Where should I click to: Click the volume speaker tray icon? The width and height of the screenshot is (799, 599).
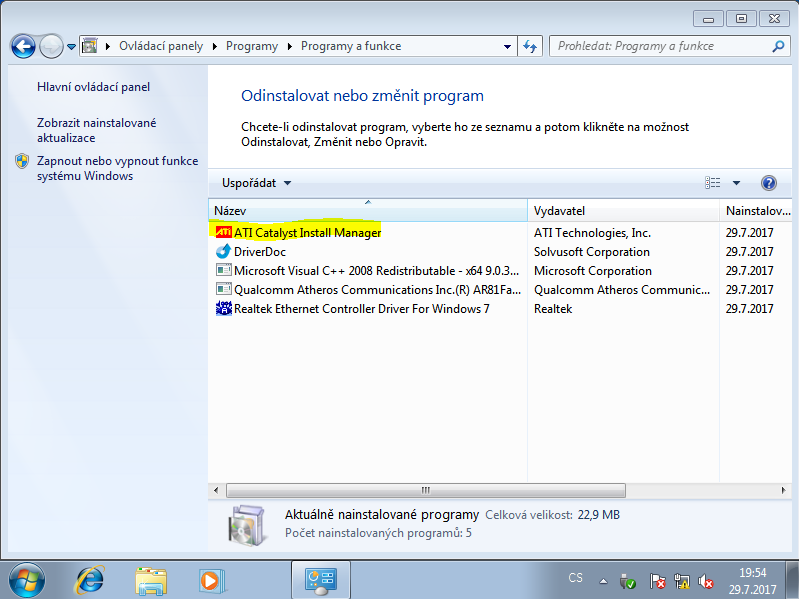click(706, 581)
